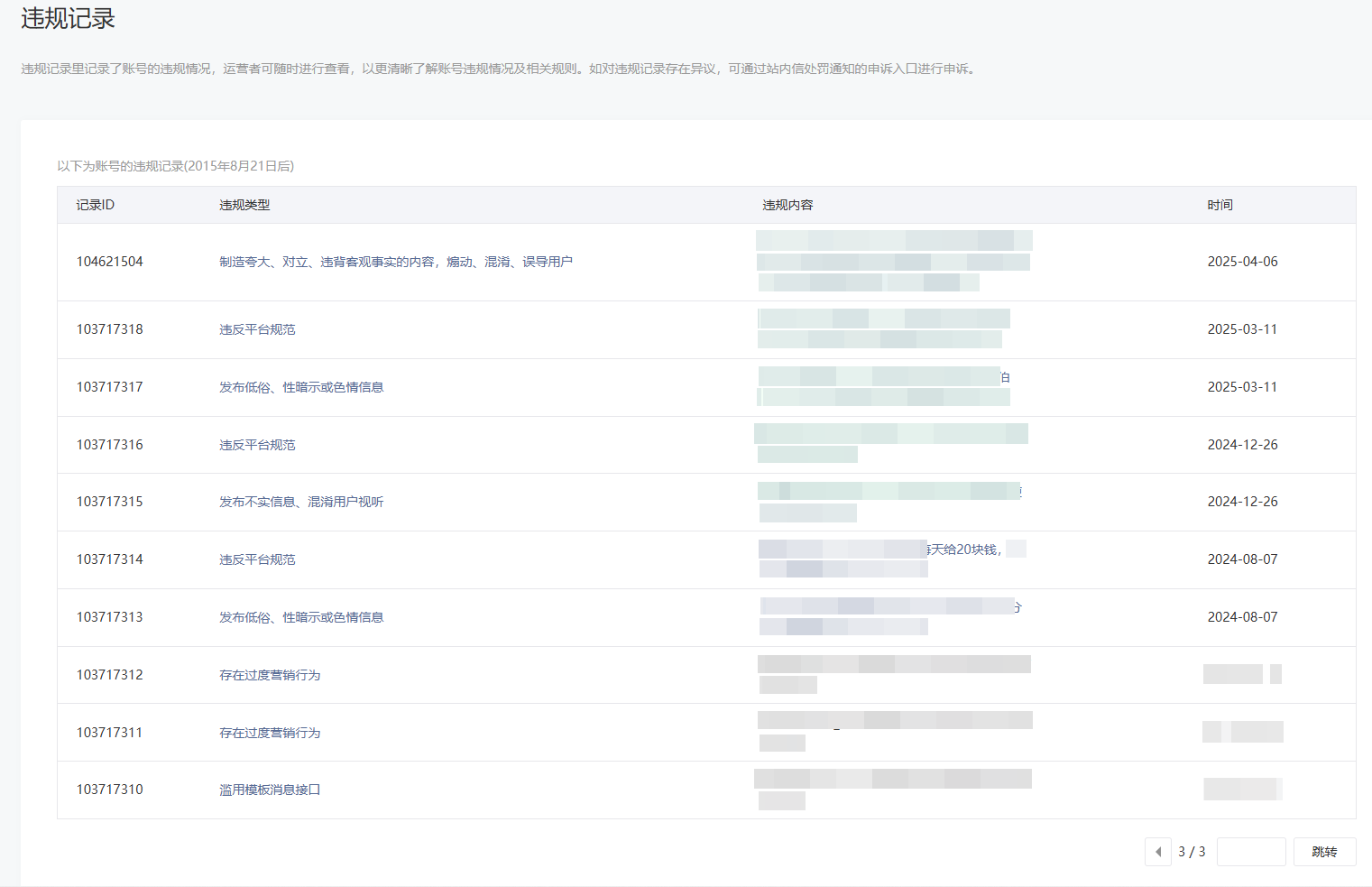This screenshot has width=1372, height=887.
Task: Click the page indicator 3 / 3
Action: point(1192,852)
